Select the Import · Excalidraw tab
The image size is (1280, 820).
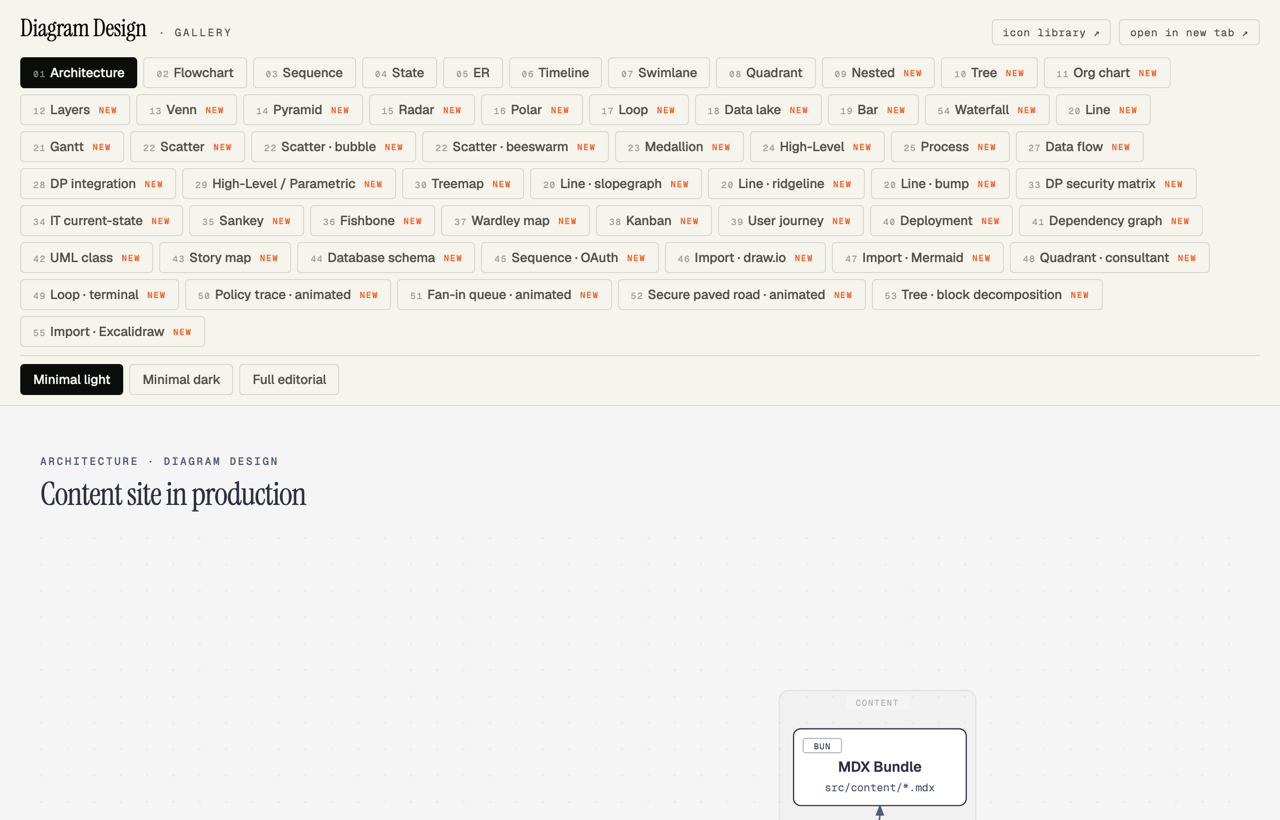[112, 332]
